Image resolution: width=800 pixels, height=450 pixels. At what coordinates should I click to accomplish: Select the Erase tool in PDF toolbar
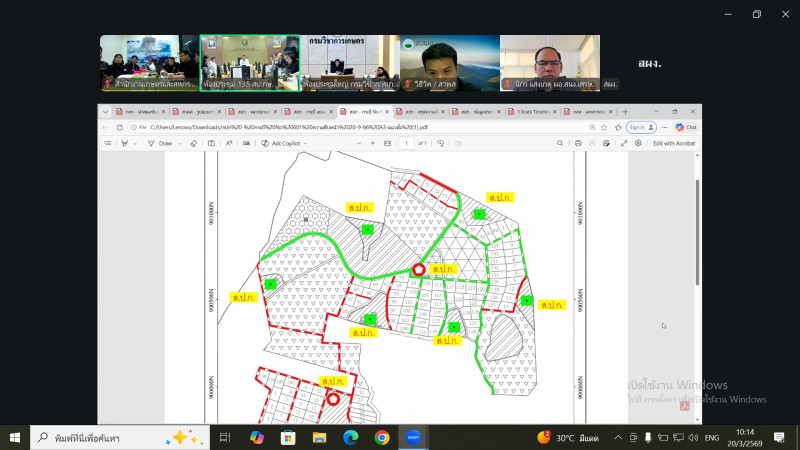click(194, 143)
